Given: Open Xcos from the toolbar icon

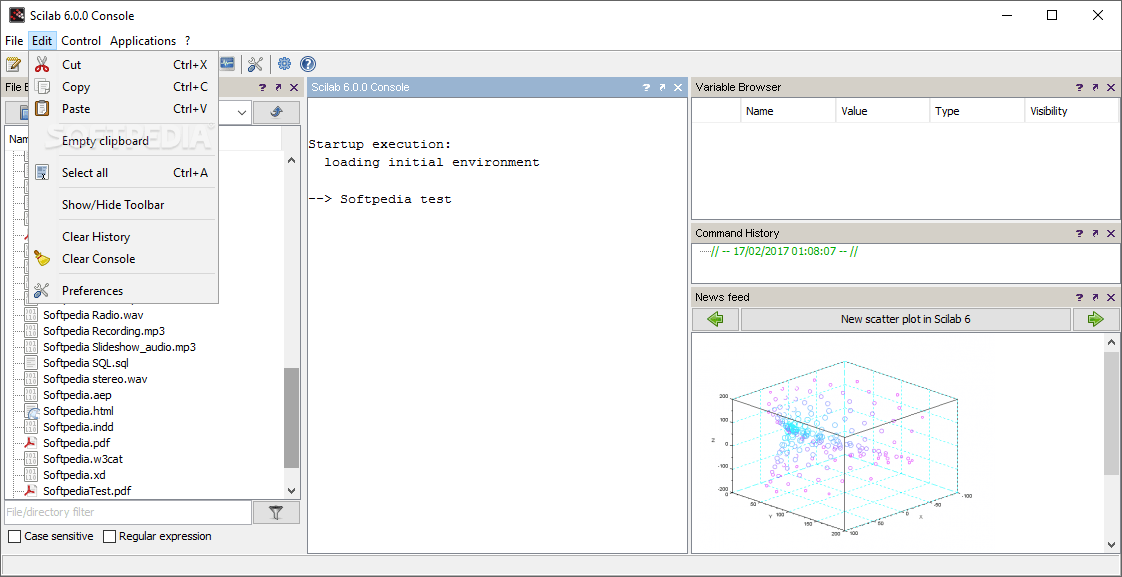Looking at the screenshot, I should [228, 64].
